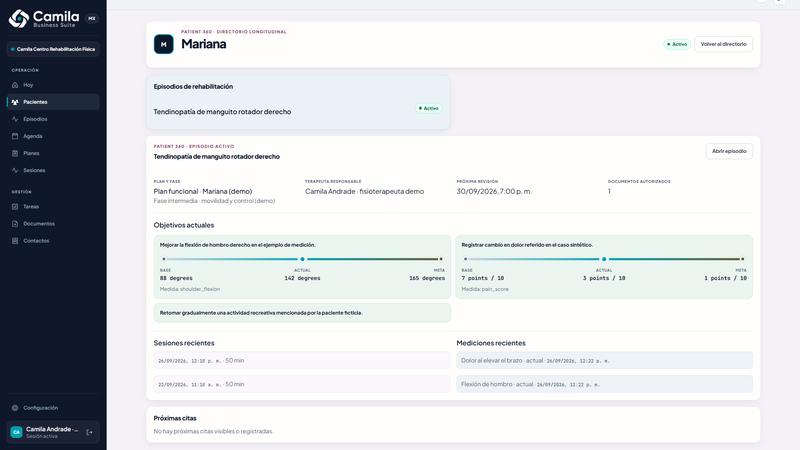Click 'Medida: pain_score' label
This screenshot has width=800, height=450.
(x=485, y=289)
